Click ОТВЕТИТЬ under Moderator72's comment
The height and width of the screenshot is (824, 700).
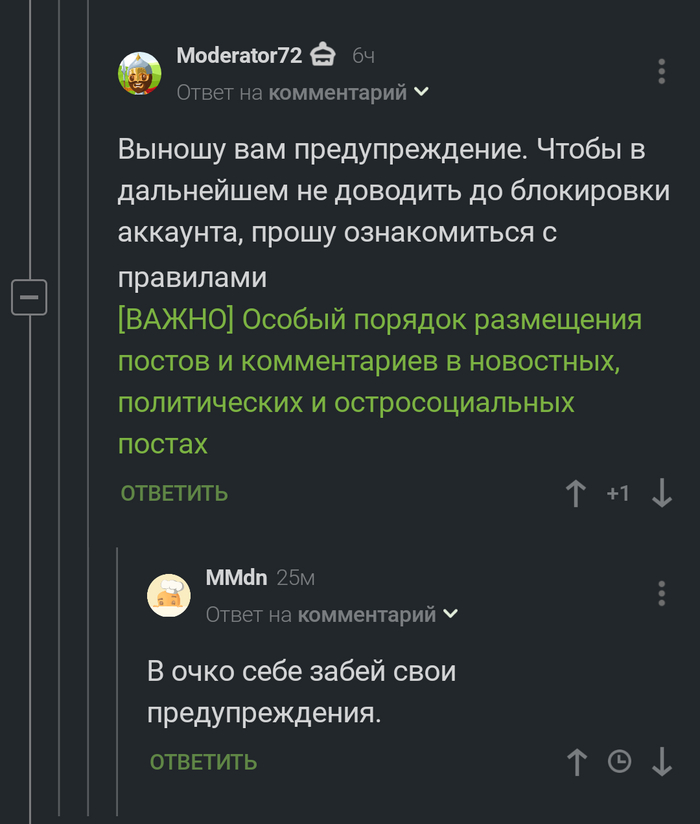coord(173,493)
